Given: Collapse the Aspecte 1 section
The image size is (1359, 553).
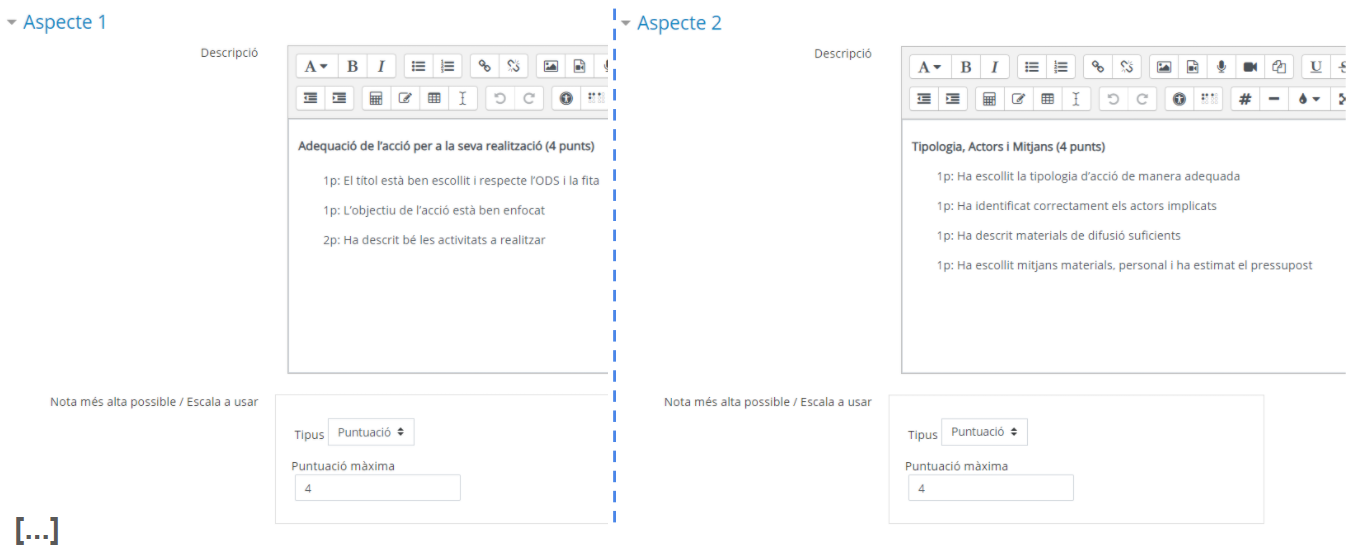Looking at the screenshot, I should pyautogui.click(x=57, y=22).
